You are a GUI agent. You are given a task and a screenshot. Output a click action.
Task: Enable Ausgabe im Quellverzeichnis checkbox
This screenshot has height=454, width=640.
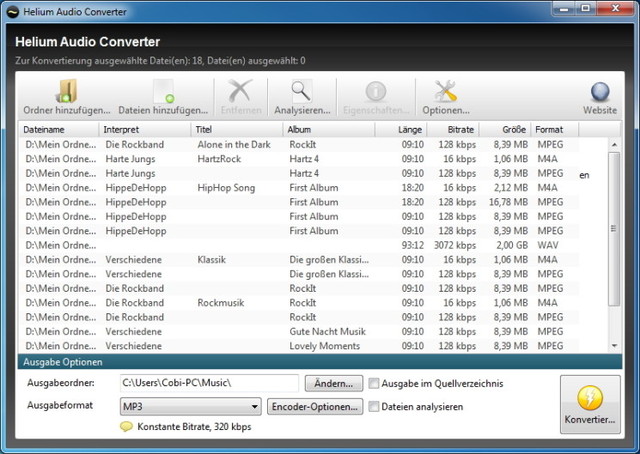point(373,383)
